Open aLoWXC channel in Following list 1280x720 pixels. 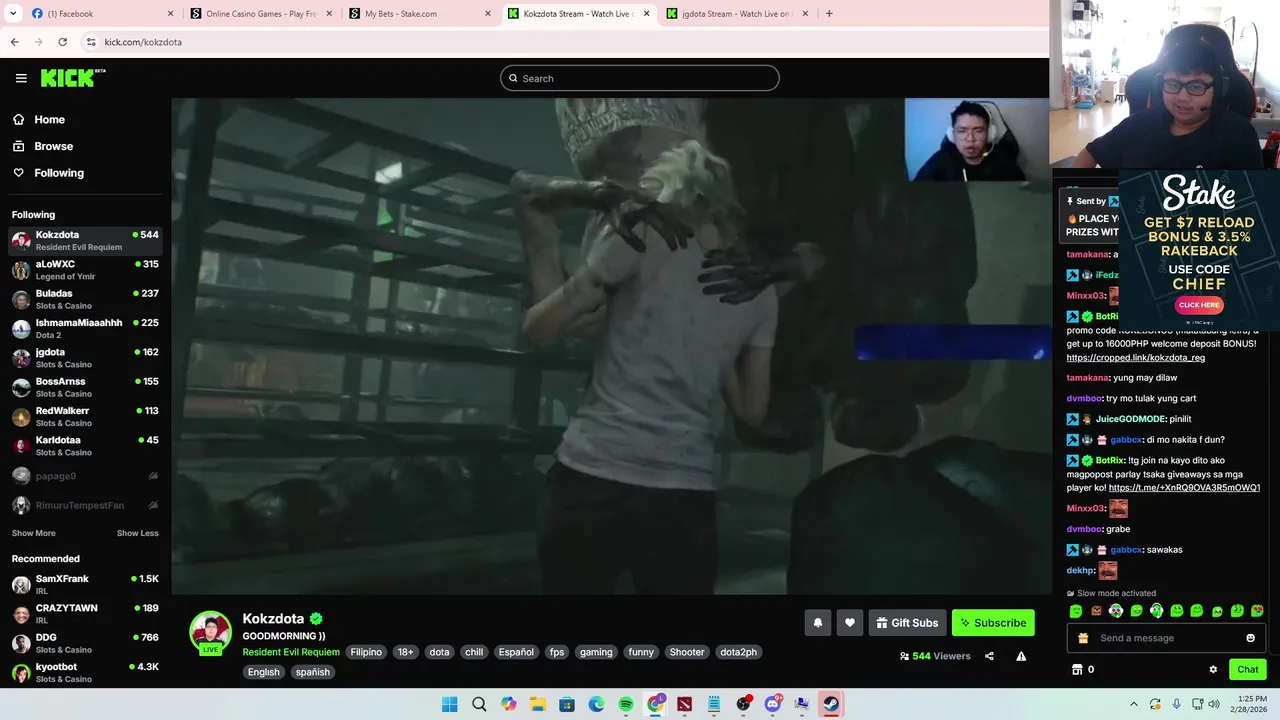pos(85,270)
